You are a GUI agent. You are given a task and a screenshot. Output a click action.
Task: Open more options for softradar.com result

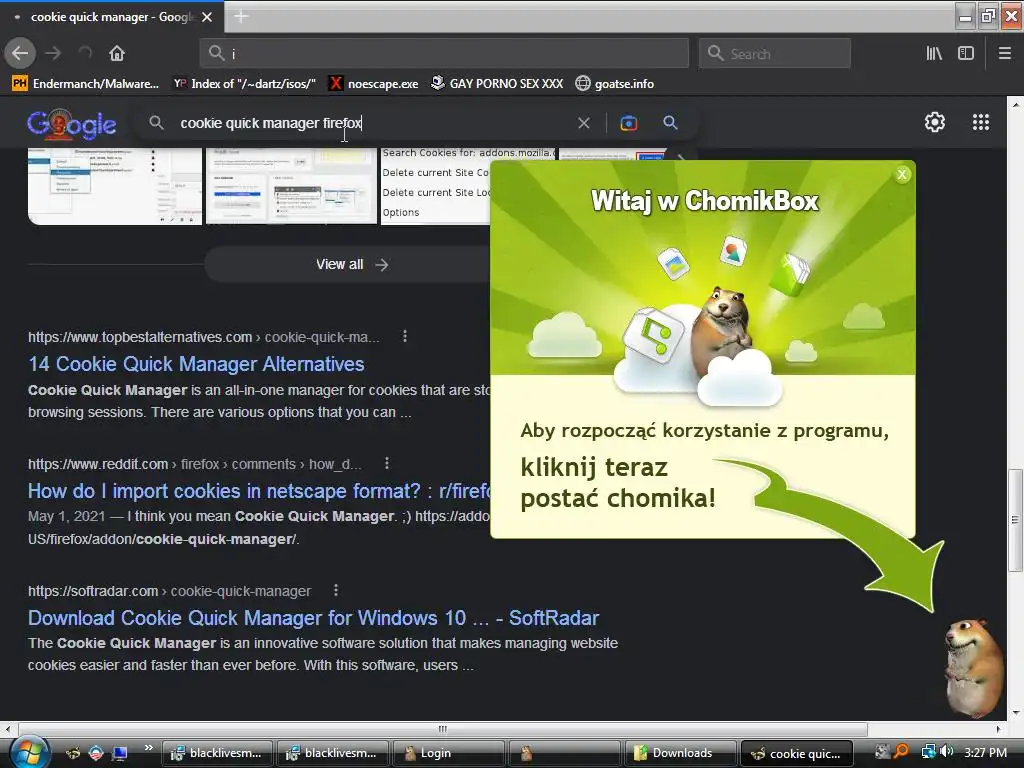(x=336, y=590)
